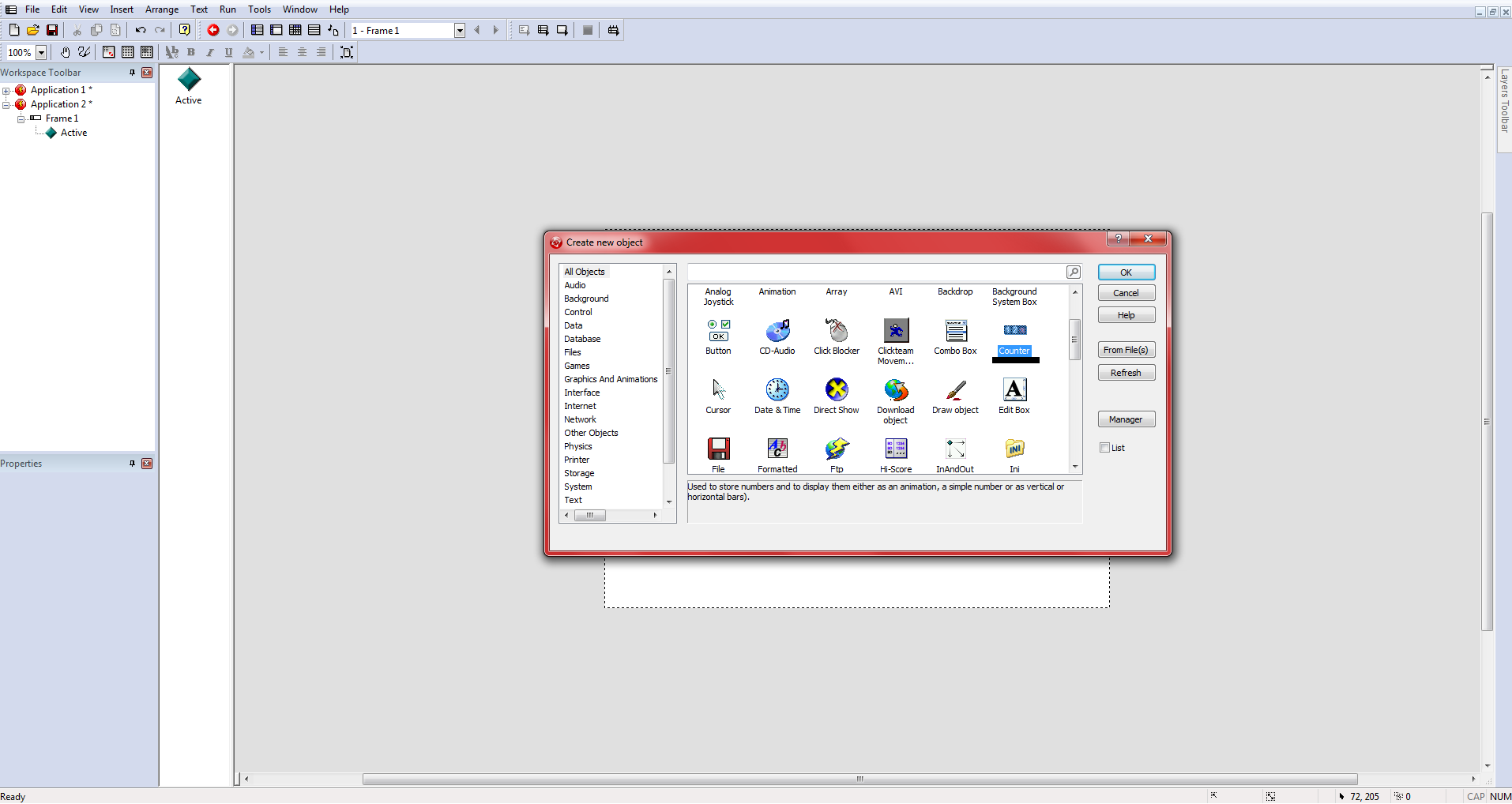Click the Cancel button
This screenshot has height=804, width=1512.
point(1126,293)
